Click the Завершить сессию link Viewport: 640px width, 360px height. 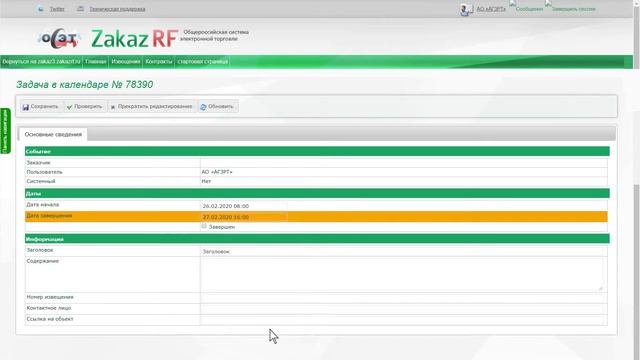click(573, 9)
